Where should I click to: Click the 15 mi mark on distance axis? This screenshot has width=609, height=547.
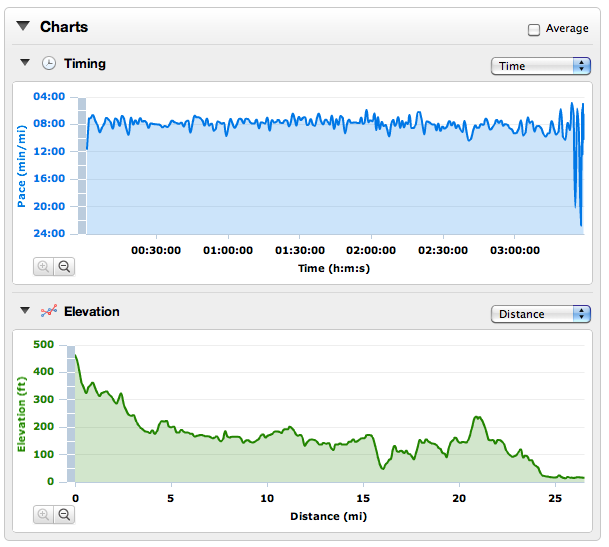click(x=363, y=497)
